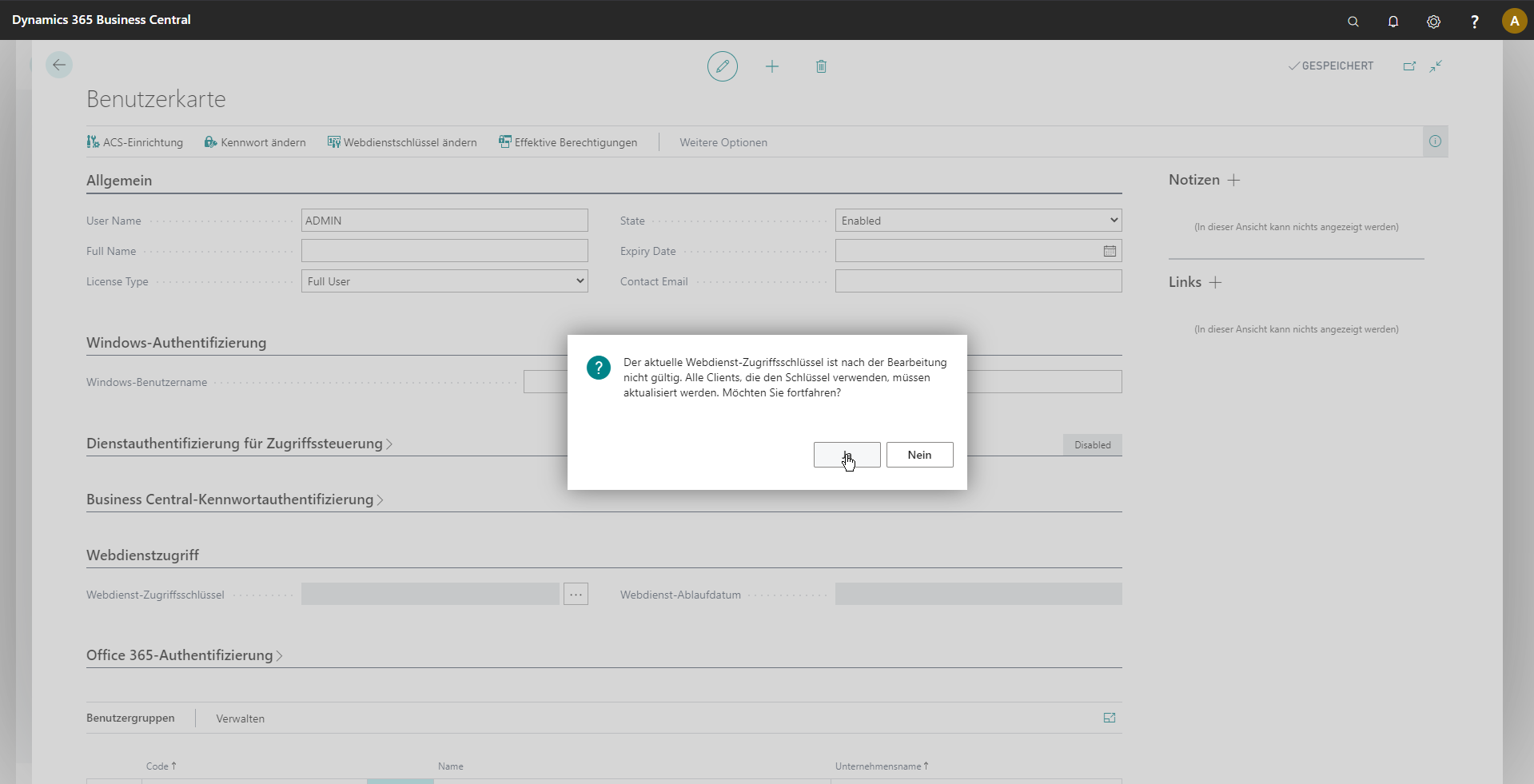The image size is (1534, 784).
Task: Open the search magnifier icon
Action: coord(1353,22)
